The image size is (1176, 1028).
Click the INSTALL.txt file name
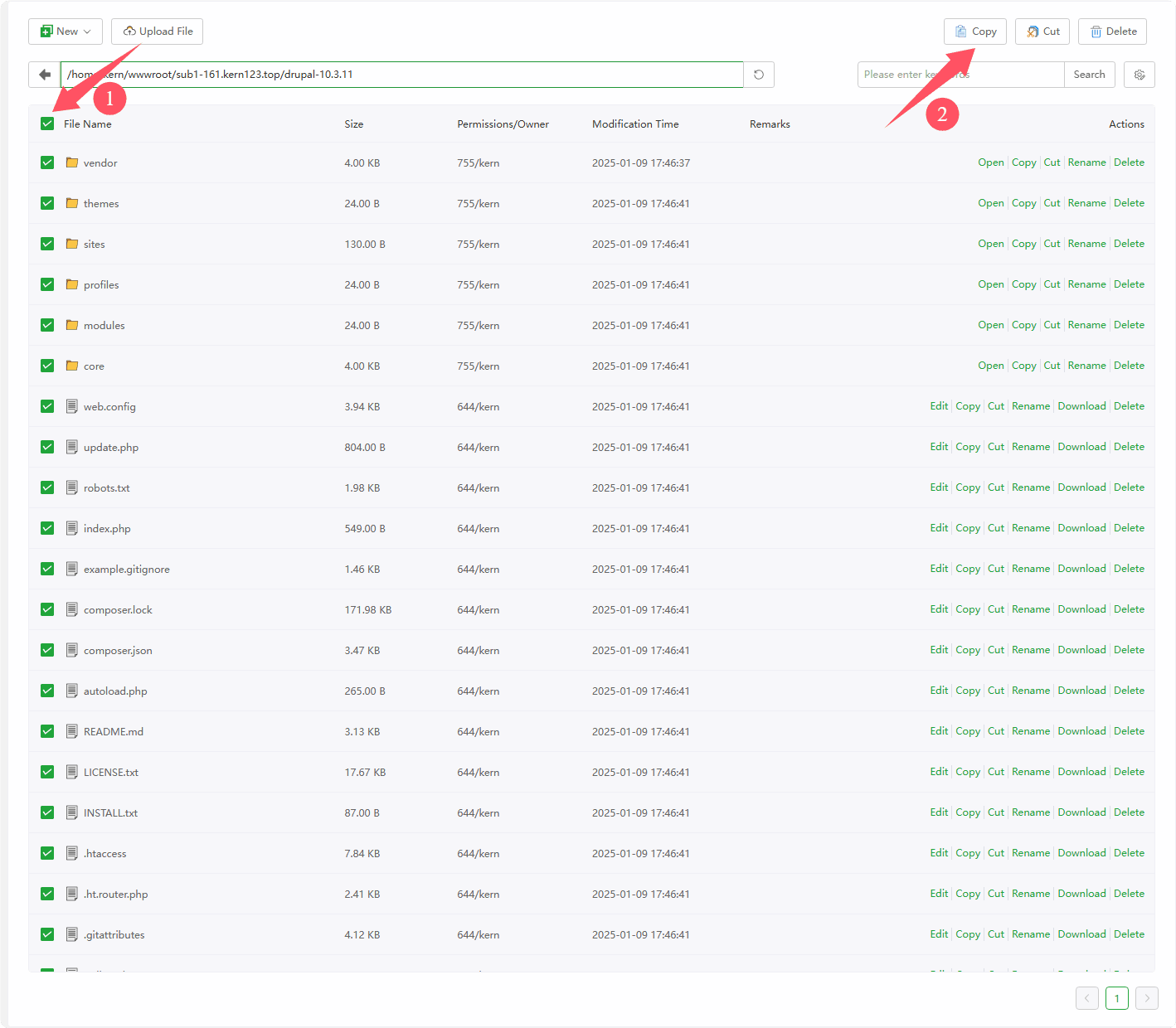(110, 812)
